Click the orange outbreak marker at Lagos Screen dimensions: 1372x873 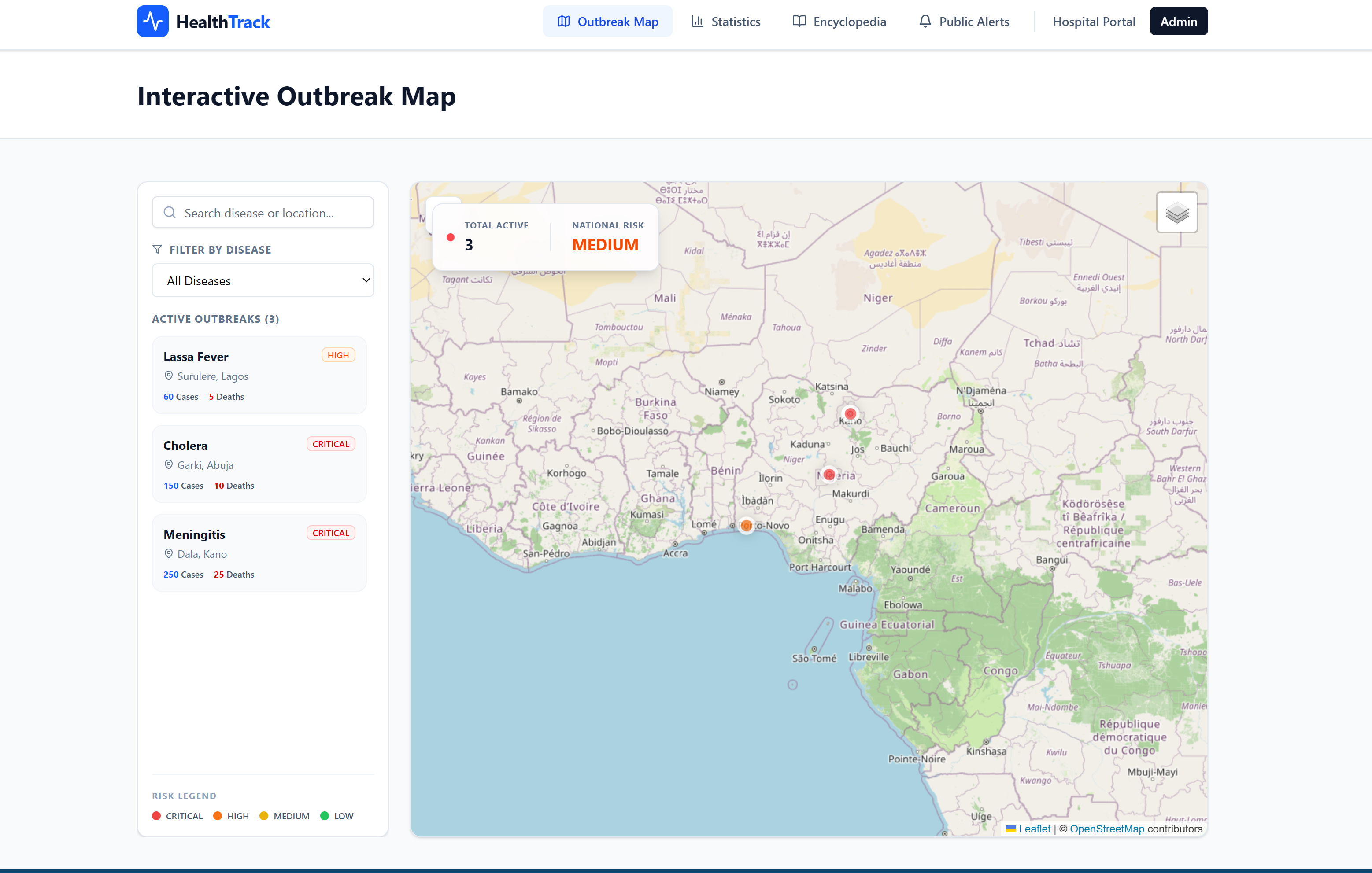pyautogui.click(x=746, y=526)
